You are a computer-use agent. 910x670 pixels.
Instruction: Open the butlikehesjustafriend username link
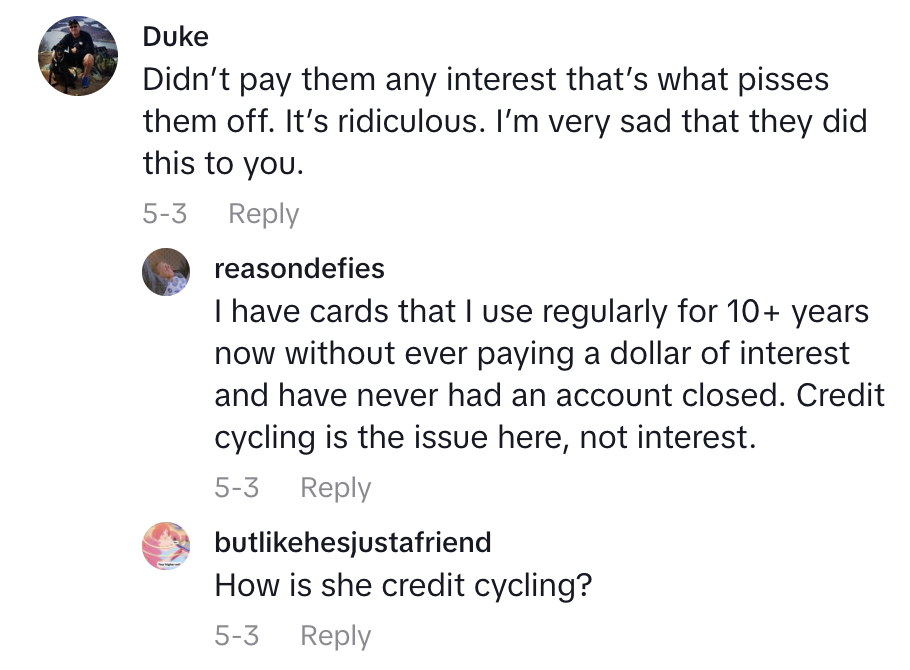(353, 543)
